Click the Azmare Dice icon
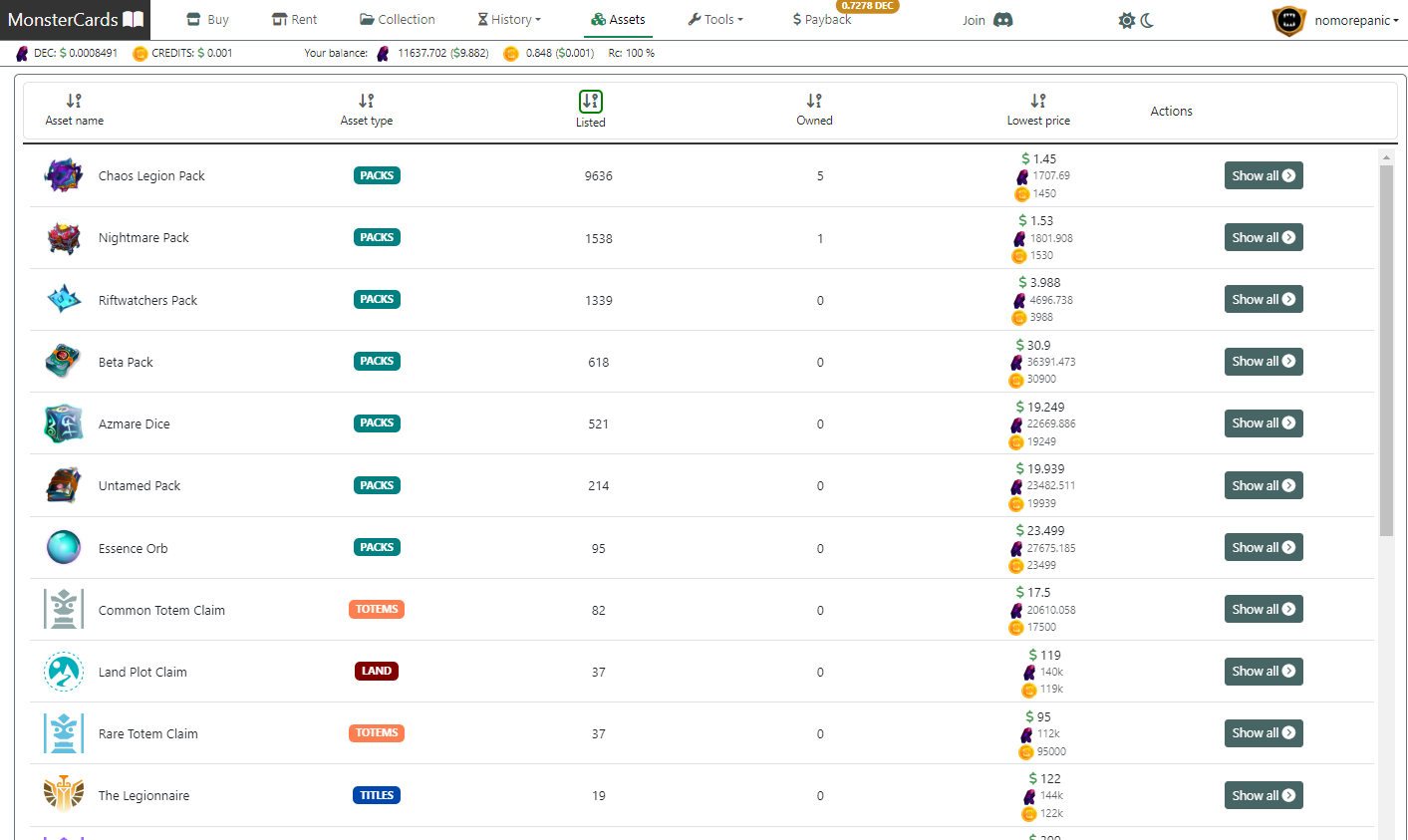Viewport: 1408px width, 840px height. tap(64, 423)
